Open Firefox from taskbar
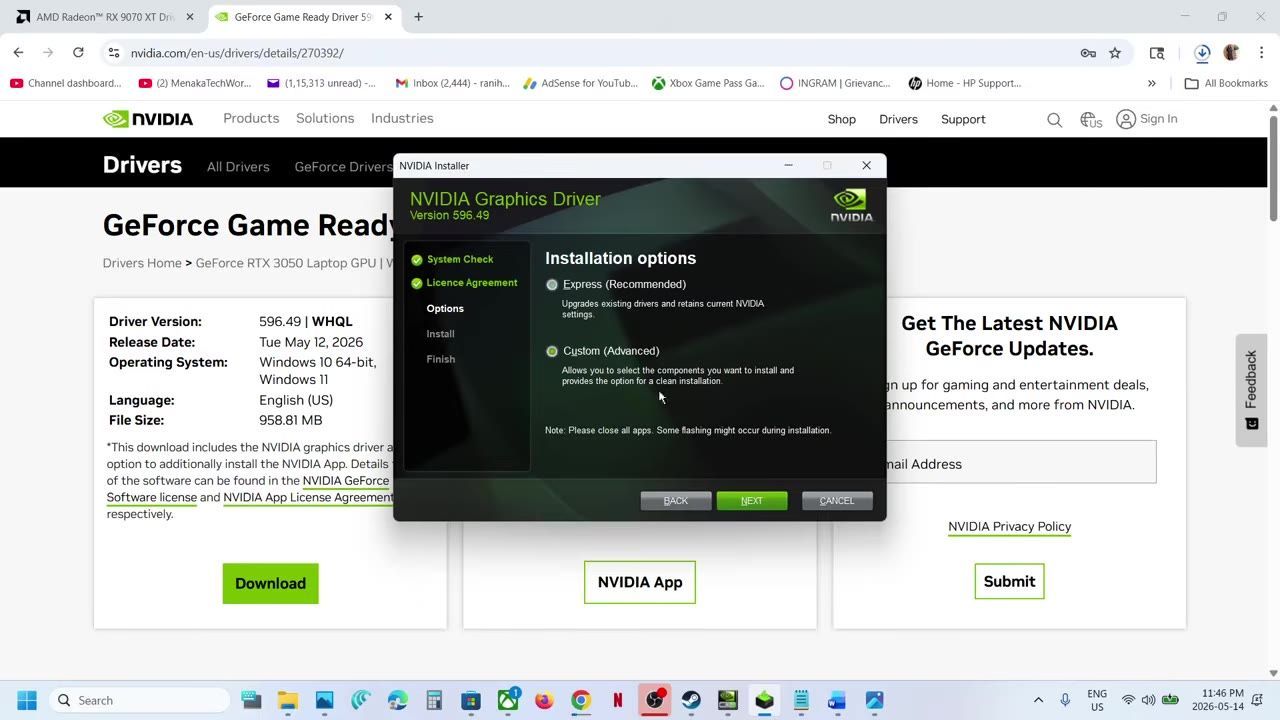 pyautogui.click(x=544, y=700)
